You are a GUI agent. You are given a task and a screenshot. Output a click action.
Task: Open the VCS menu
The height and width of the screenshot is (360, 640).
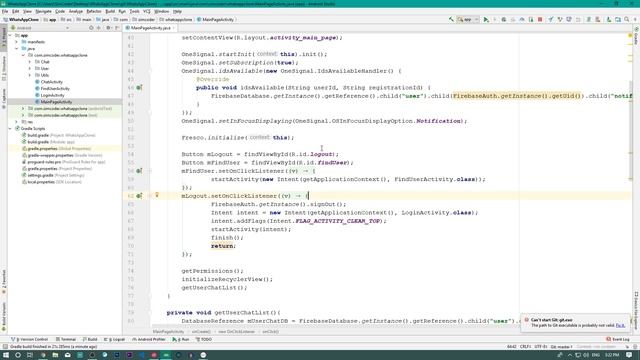pyautogui.click(x=147, y=11)
